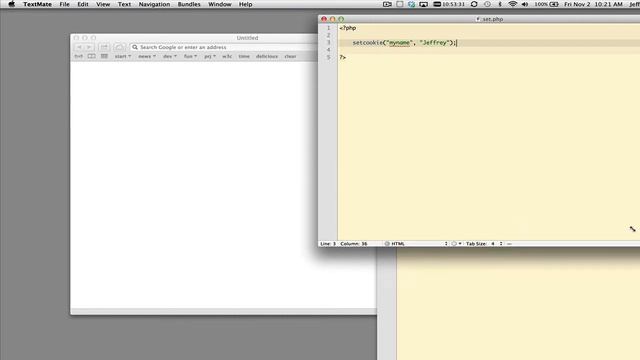Open the 'time' bookmark
Image resolution: width=640 pixels, height=360 pixels.
tap(244, 56)
